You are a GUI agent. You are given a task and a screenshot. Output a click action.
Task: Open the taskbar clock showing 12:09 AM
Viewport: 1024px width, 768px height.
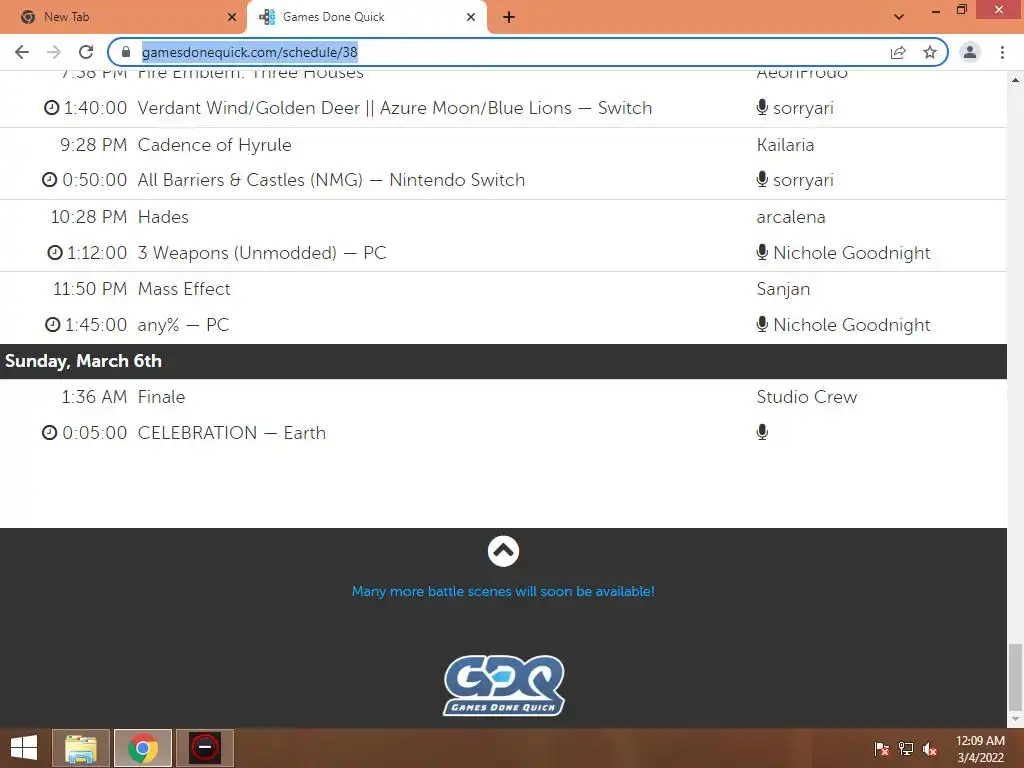point(980,749)
